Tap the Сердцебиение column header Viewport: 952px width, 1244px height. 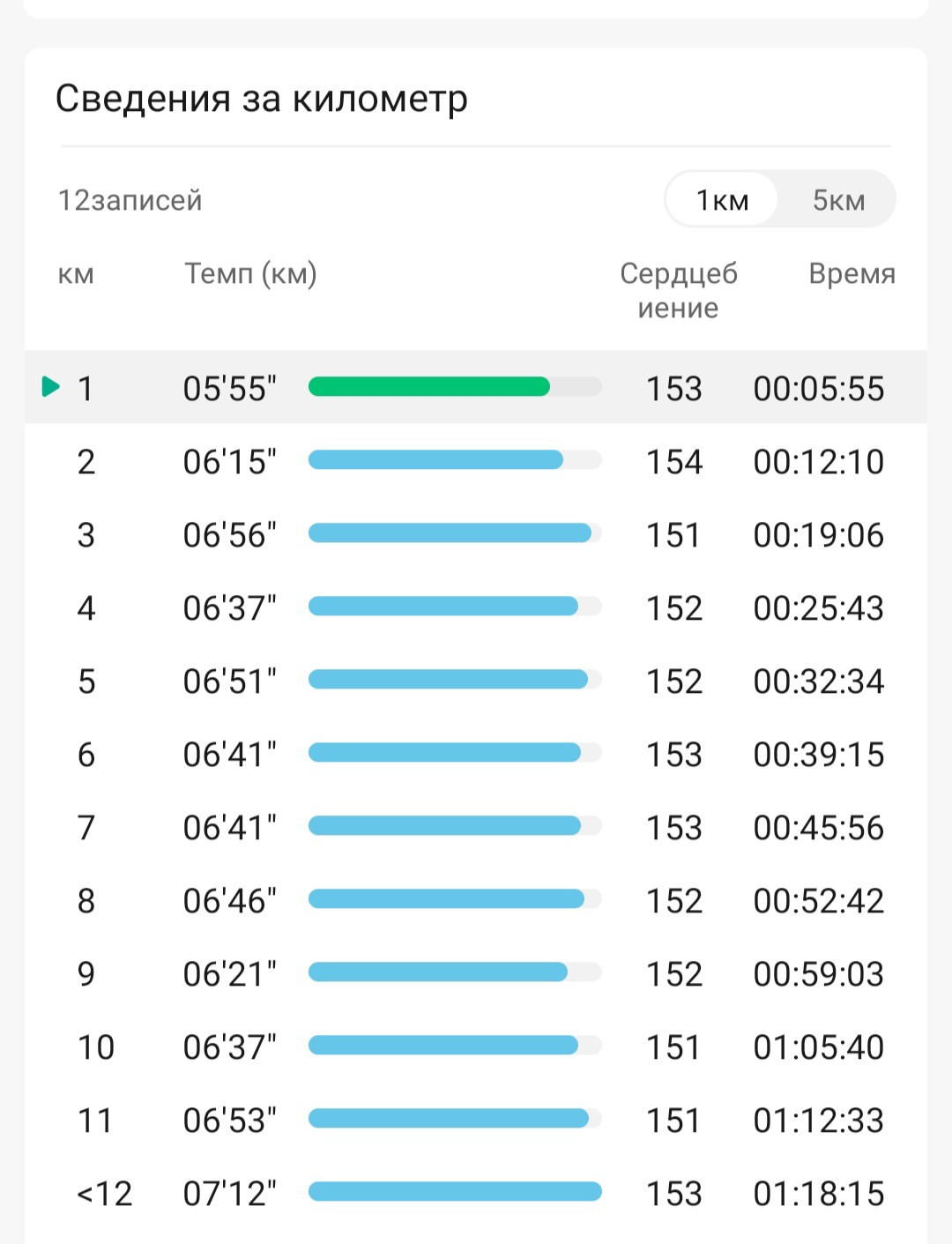click(678, 290)
